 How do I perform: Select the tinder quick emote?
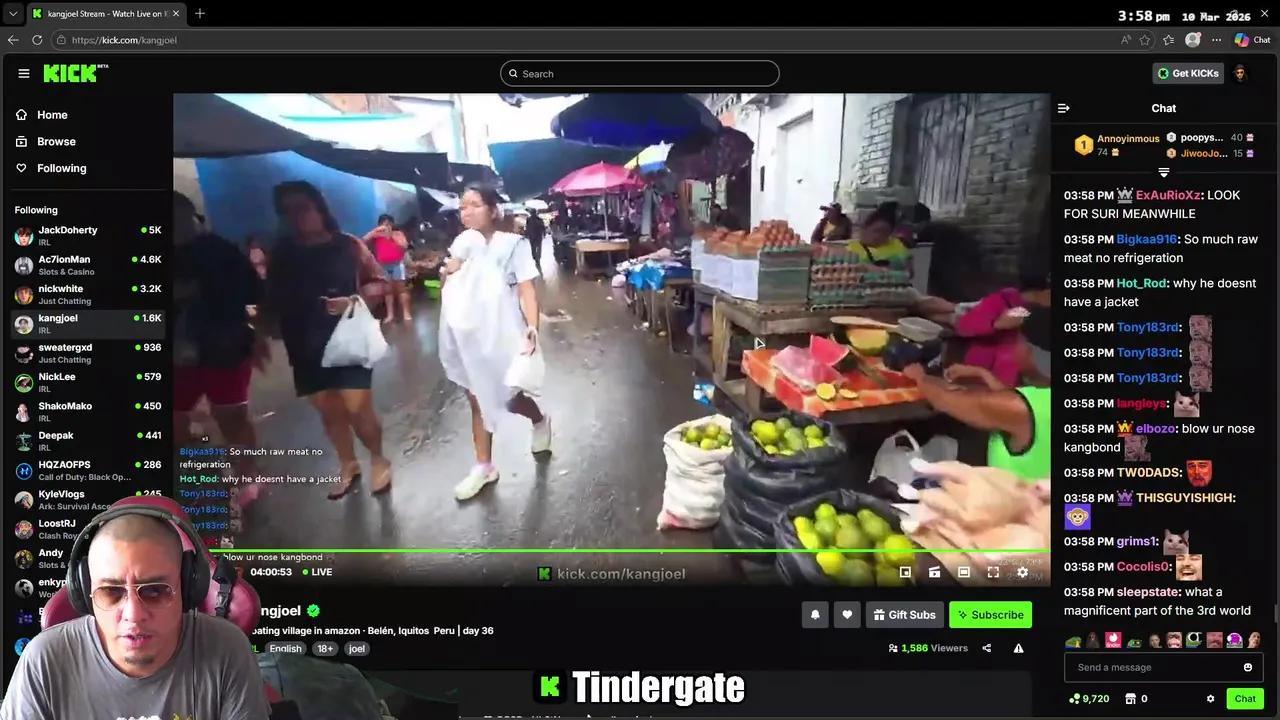point(1113,640)
